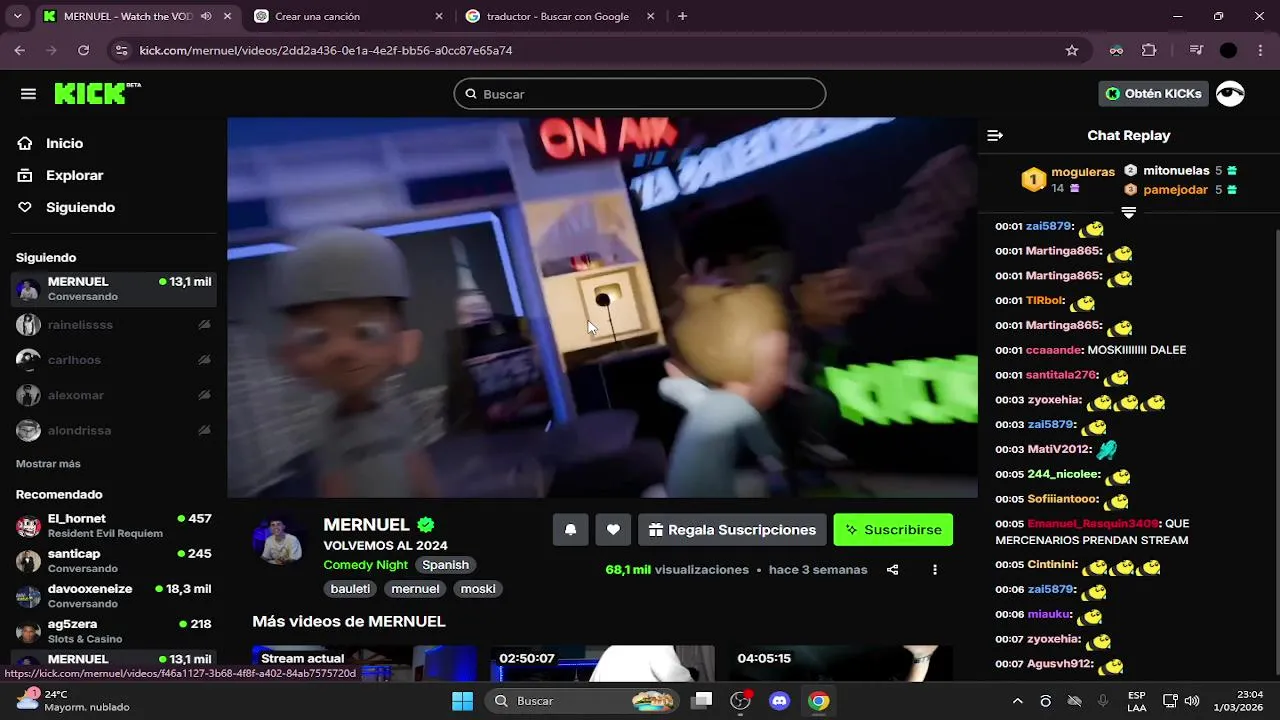Open the 02:50:07 video thumbnail
The height and width of the screenshot is (720, 1280).
pos(602,664)
